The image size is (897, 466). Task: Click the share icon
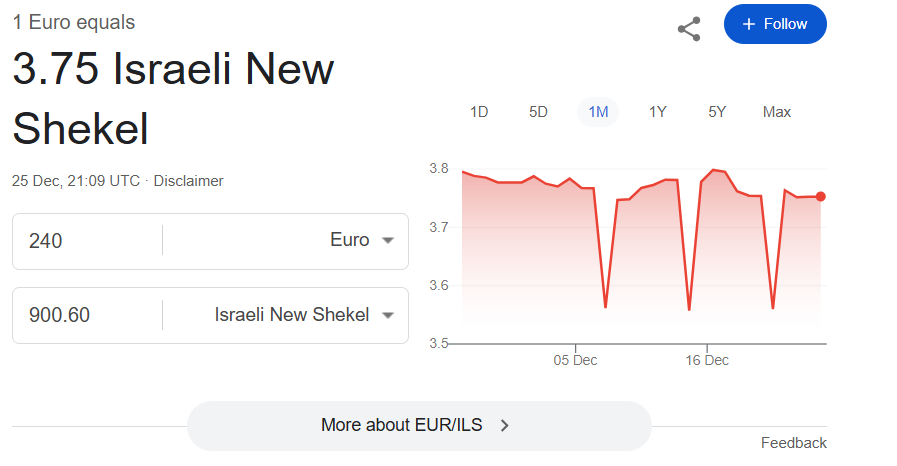(x=689, y=28)
